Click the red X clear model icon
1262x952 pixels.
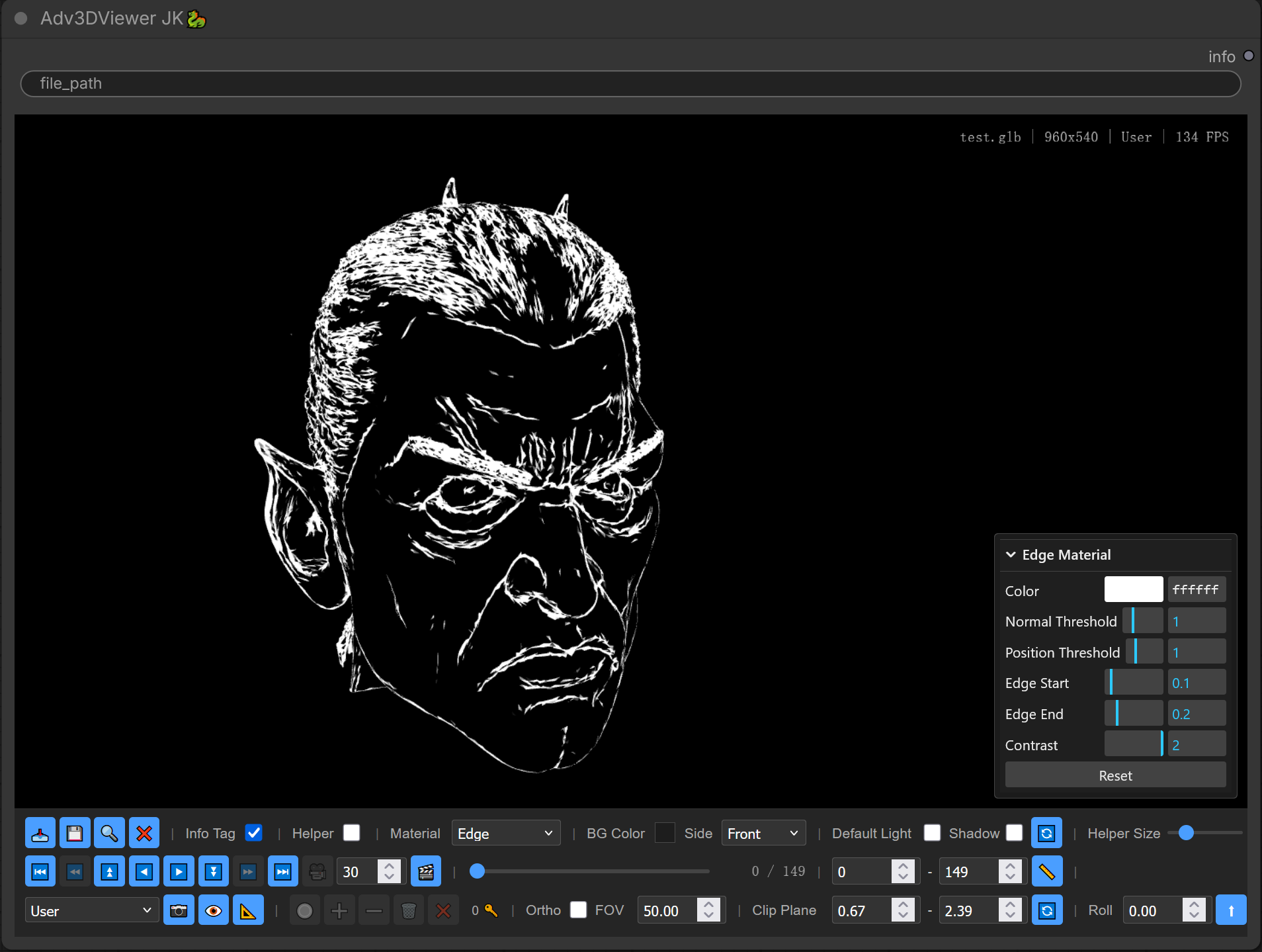pyautogui.click(x=144, y=833)
